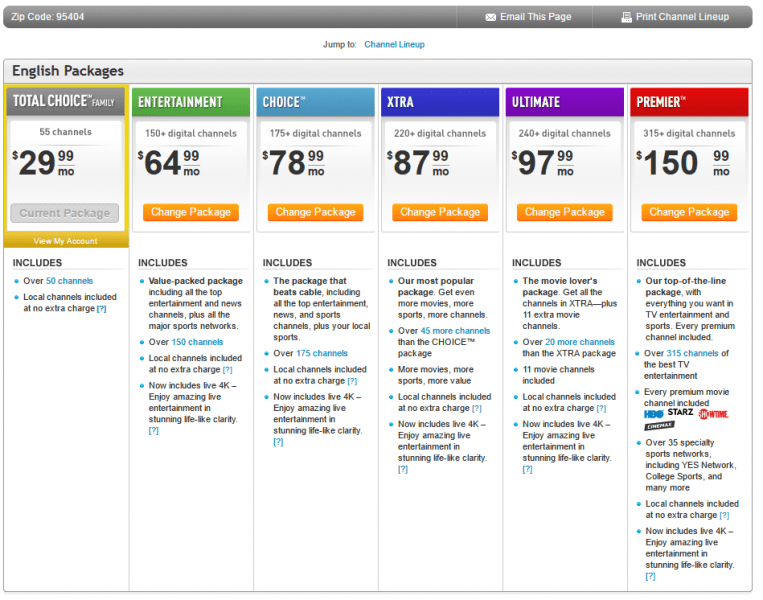763x600 pixels.
Task: Click the Showtime logo in PREMIER package
Action: (x=713, y=414)
